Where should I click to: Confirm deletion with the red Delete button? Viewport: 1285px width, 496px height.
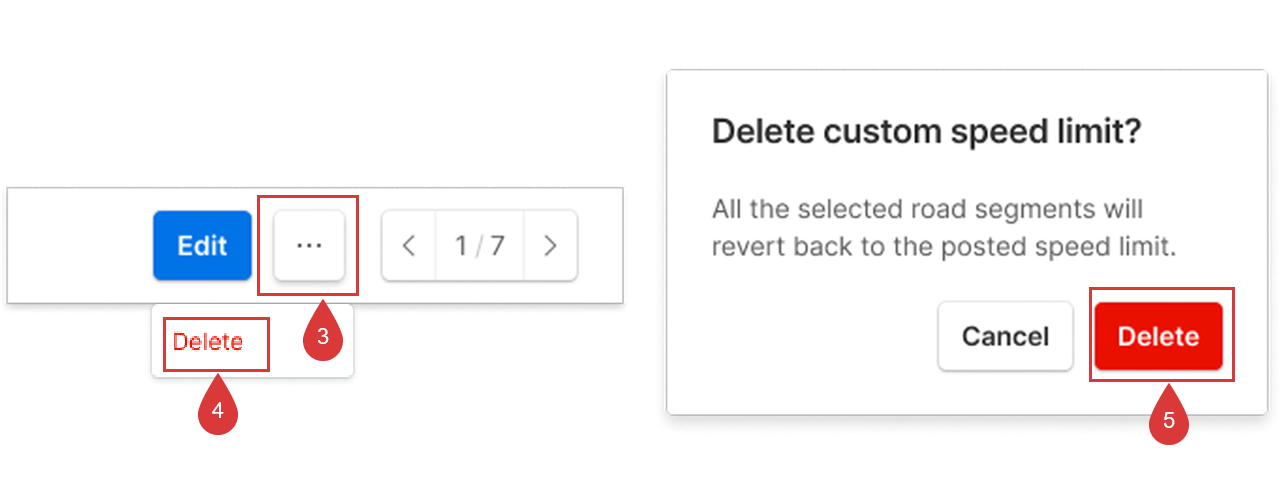pos(1158,336)
